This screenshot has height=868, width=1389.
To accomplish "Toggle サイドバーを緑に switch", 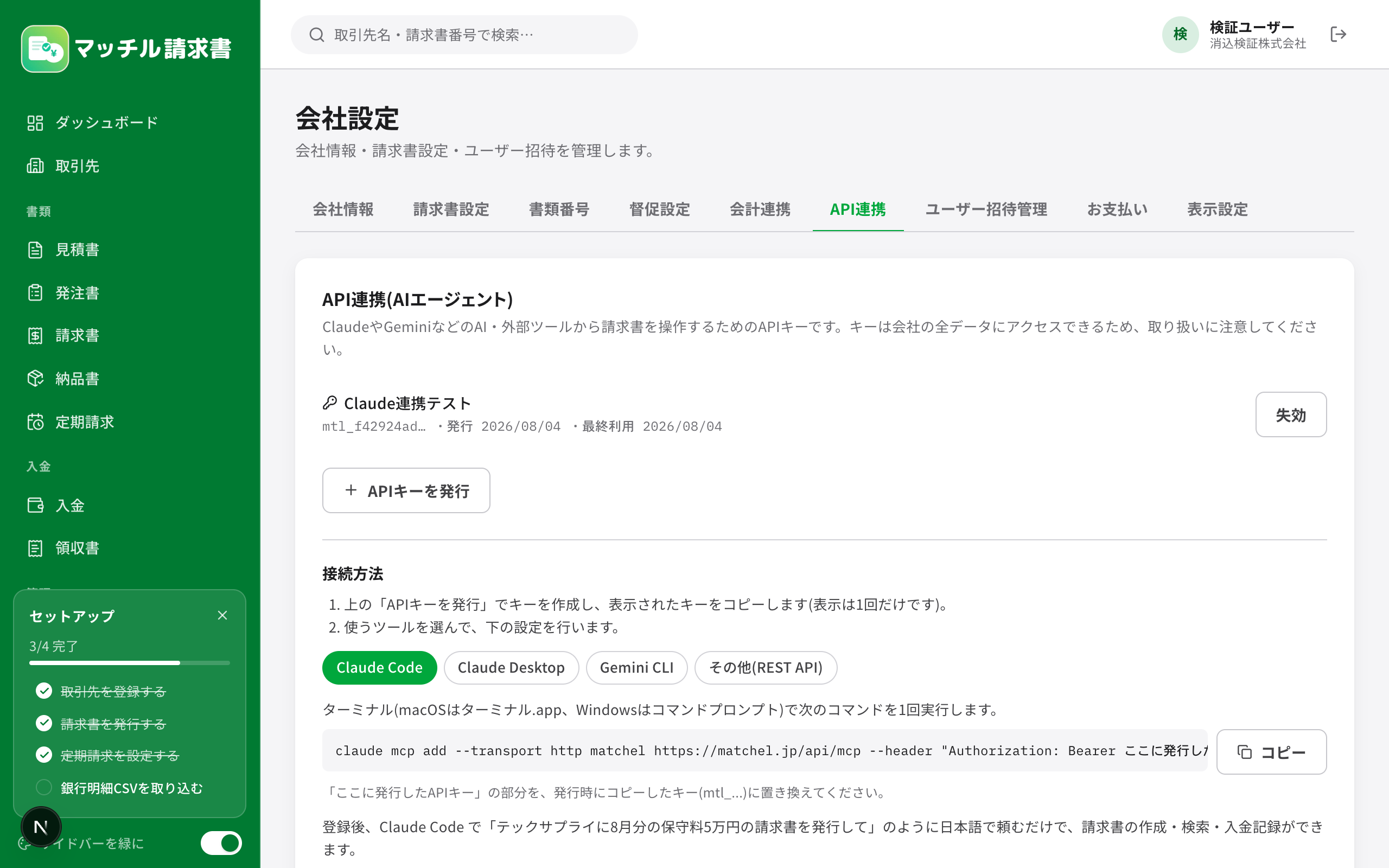I will click(x=221, y=843).
